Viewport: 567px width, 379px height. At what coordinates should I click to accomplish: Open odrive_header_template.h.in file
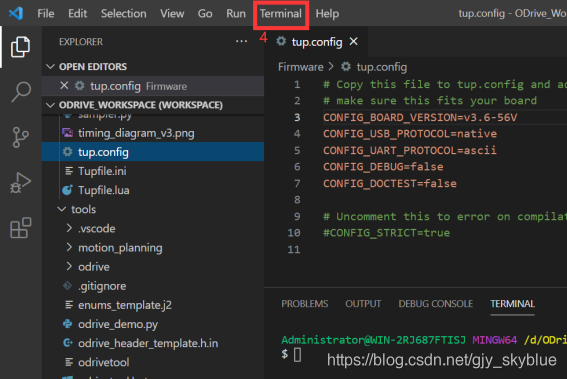(148, 343)
